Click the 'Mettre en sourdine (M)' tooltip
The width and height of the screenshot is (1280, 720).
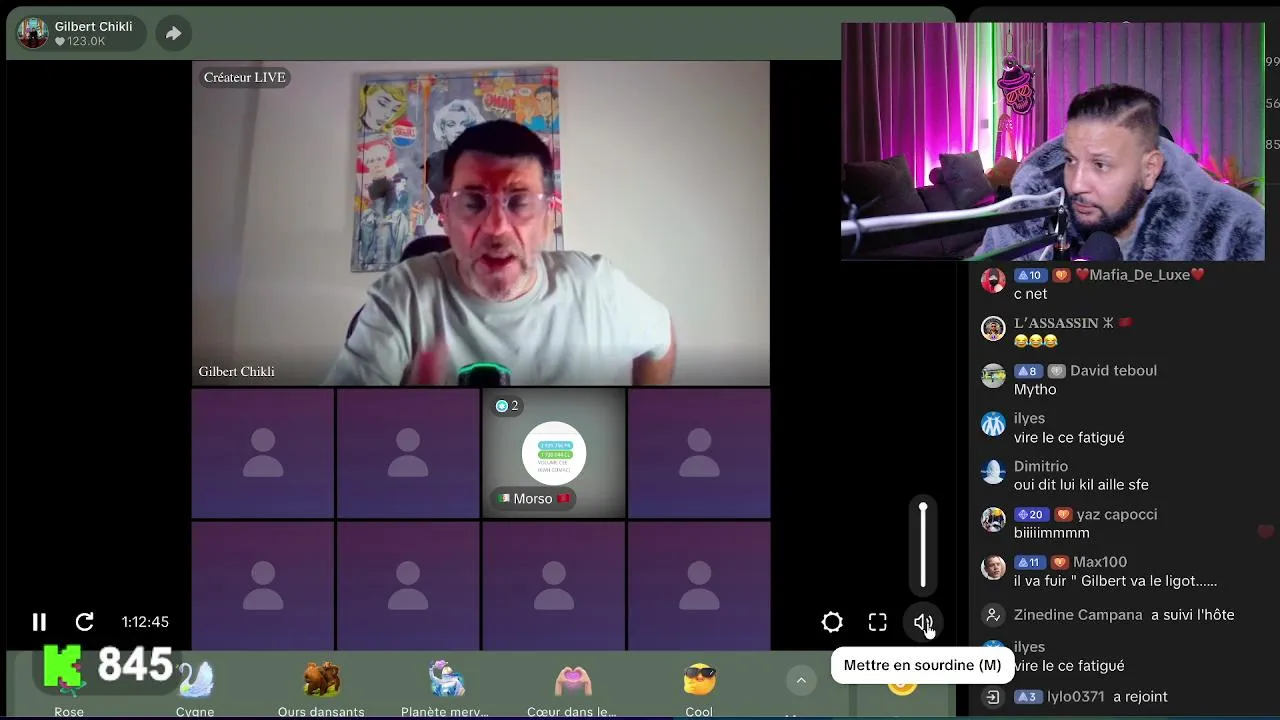[922, 665]
